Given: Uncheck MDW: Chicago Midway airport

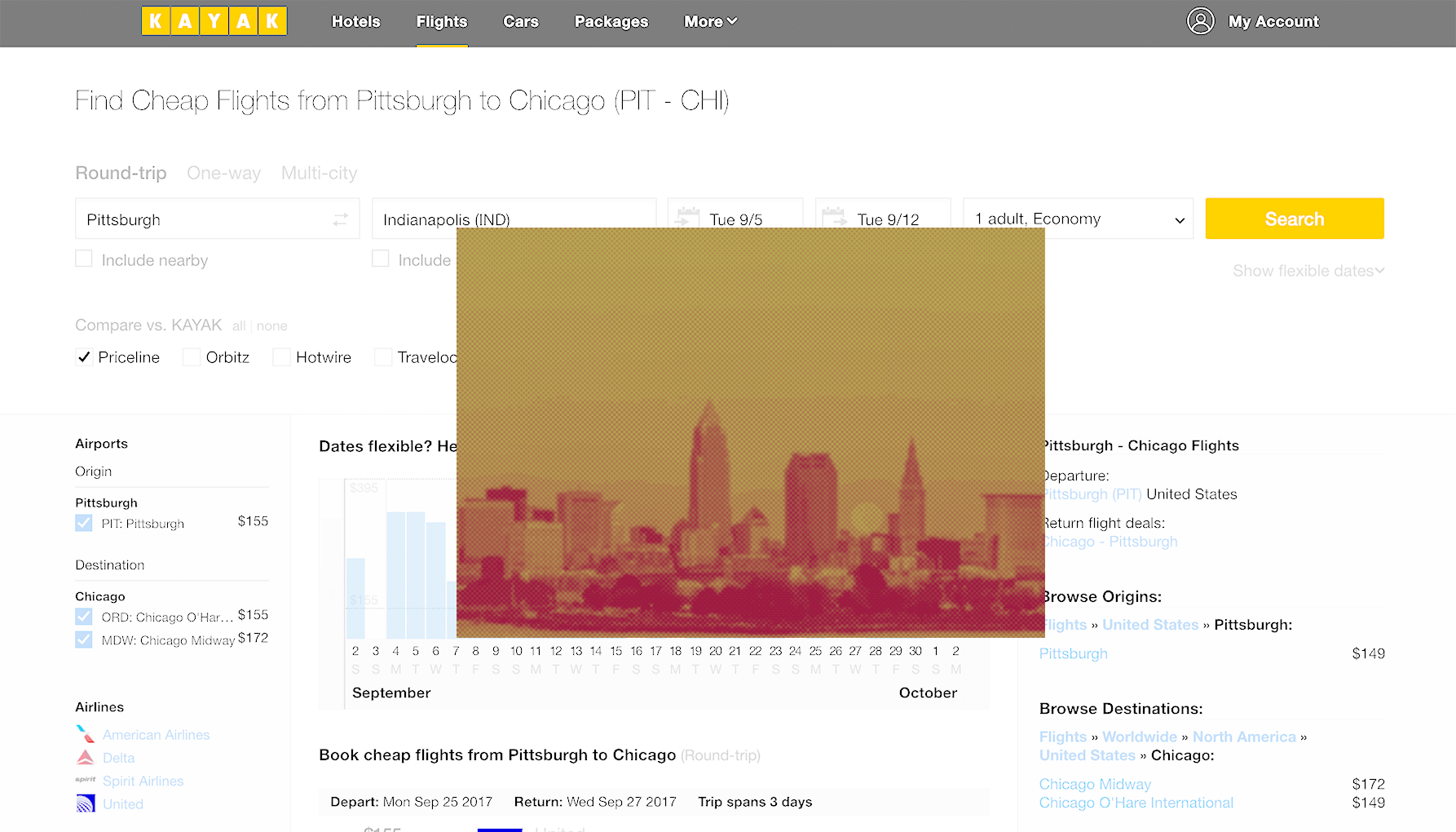Looking at the screenshot, I should (x=83, y=639).
